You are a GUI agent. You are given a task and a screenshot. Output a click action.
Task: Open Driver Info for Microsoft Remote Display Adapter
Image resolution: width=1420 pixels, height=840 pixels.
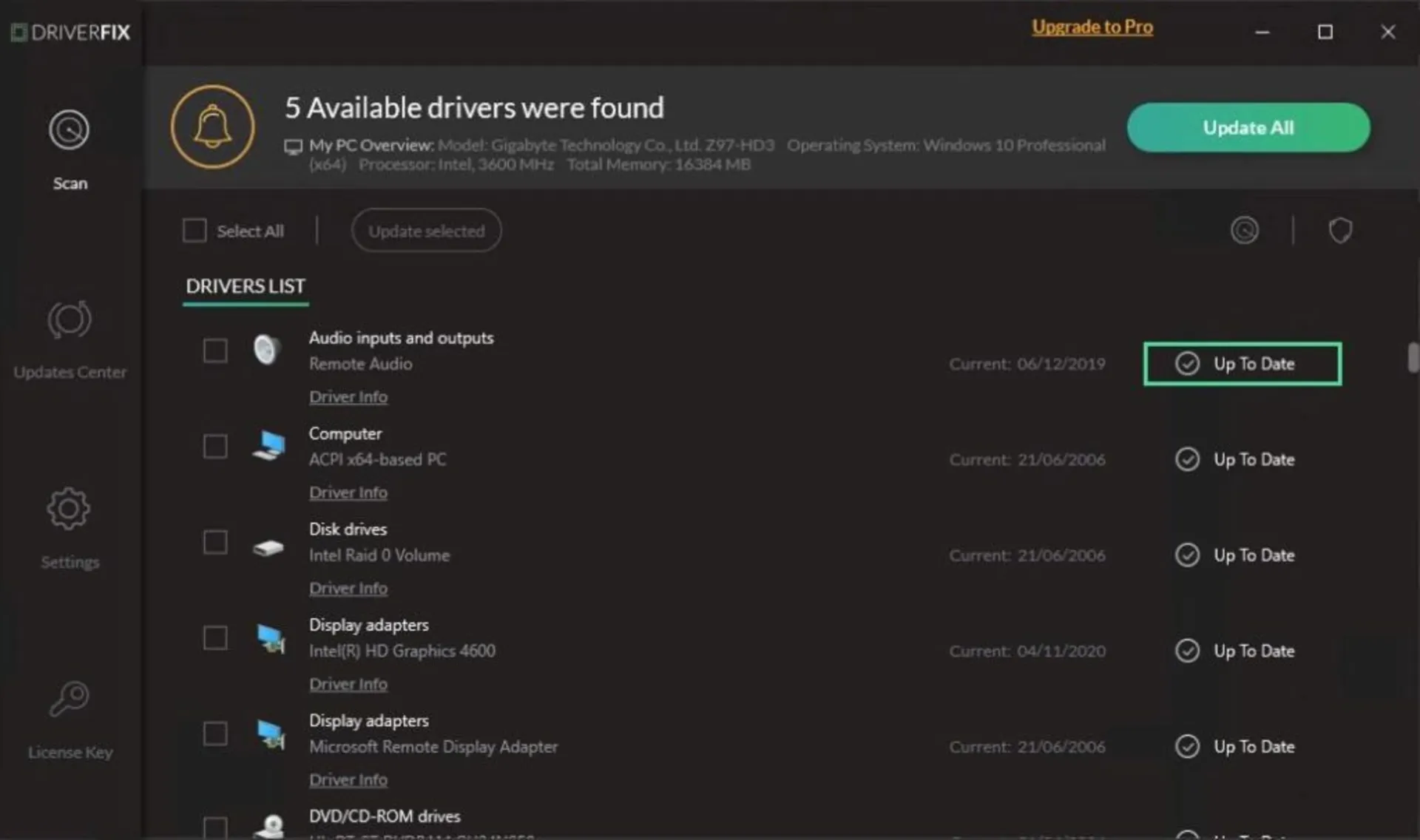[x=348, y=780]
